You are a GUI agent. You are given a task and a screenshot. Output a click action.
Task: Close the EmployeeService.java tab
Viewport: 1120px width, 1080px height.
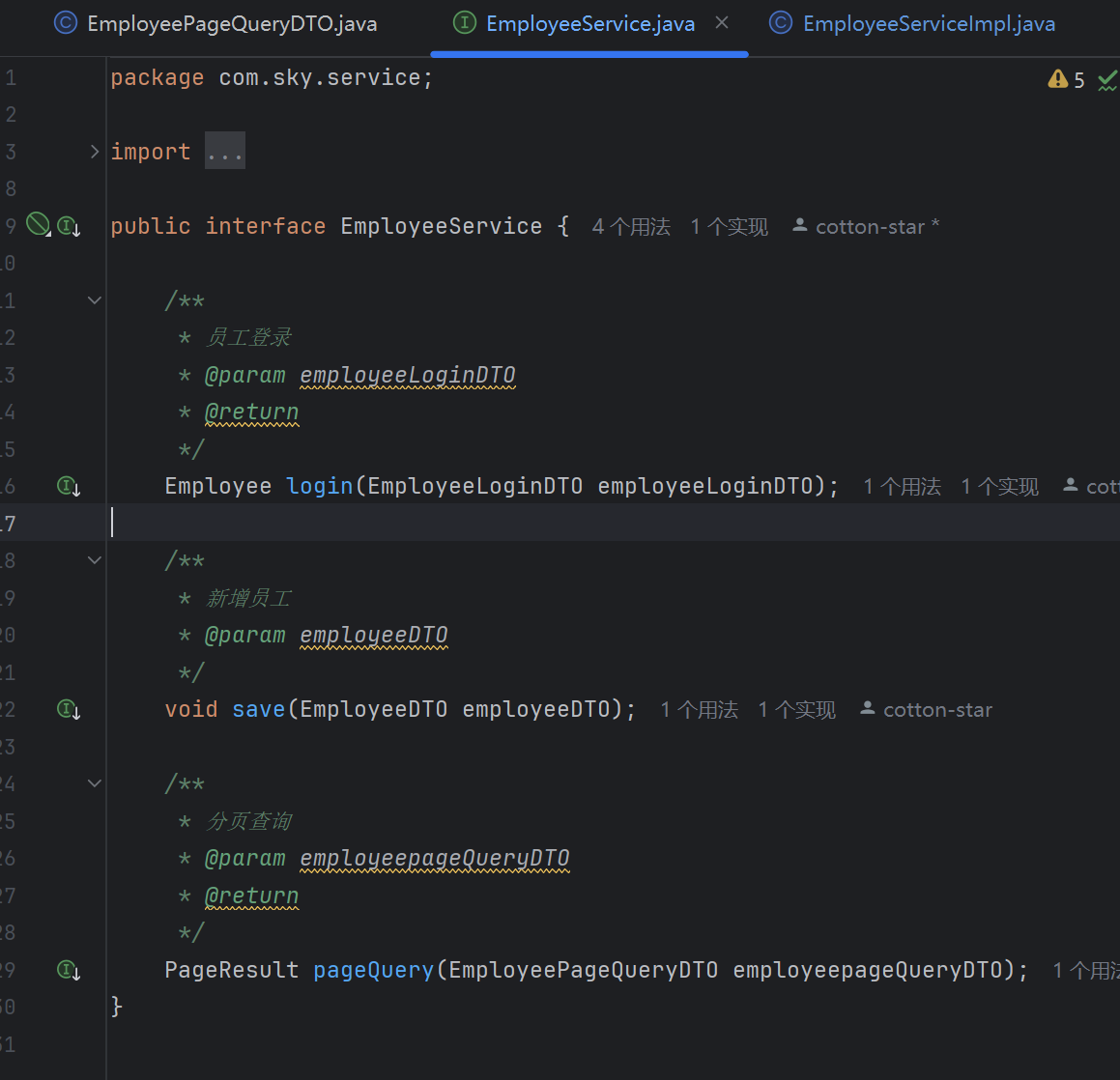(722, 23)
